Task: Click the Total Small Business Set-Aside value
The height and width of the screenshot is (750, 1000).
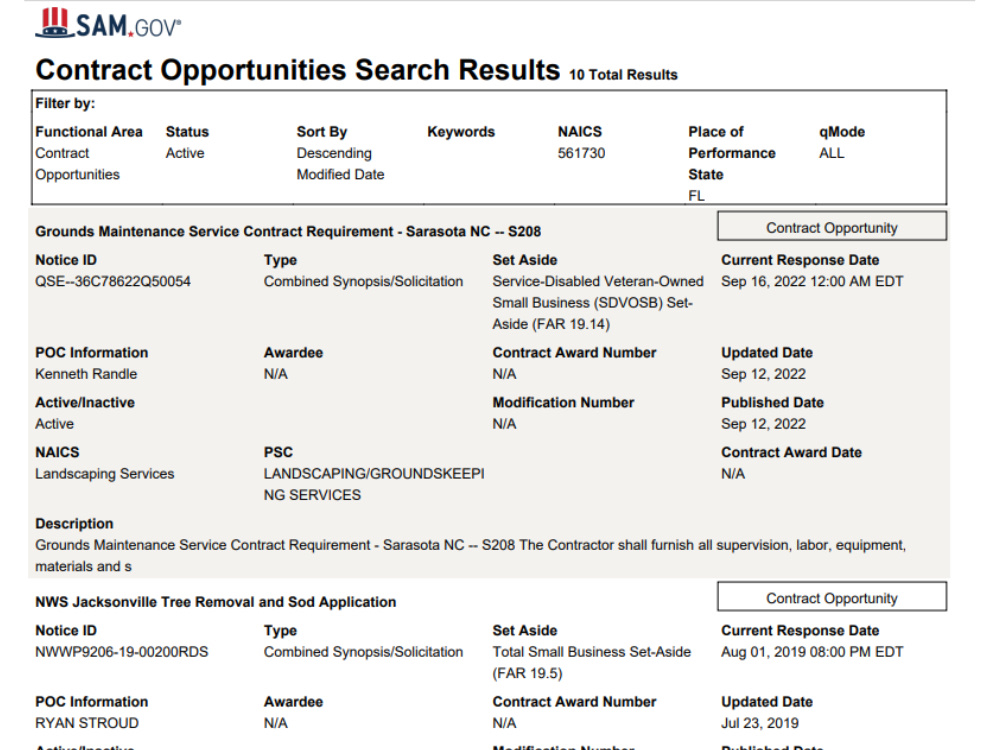Action: (x=591, y=662)
